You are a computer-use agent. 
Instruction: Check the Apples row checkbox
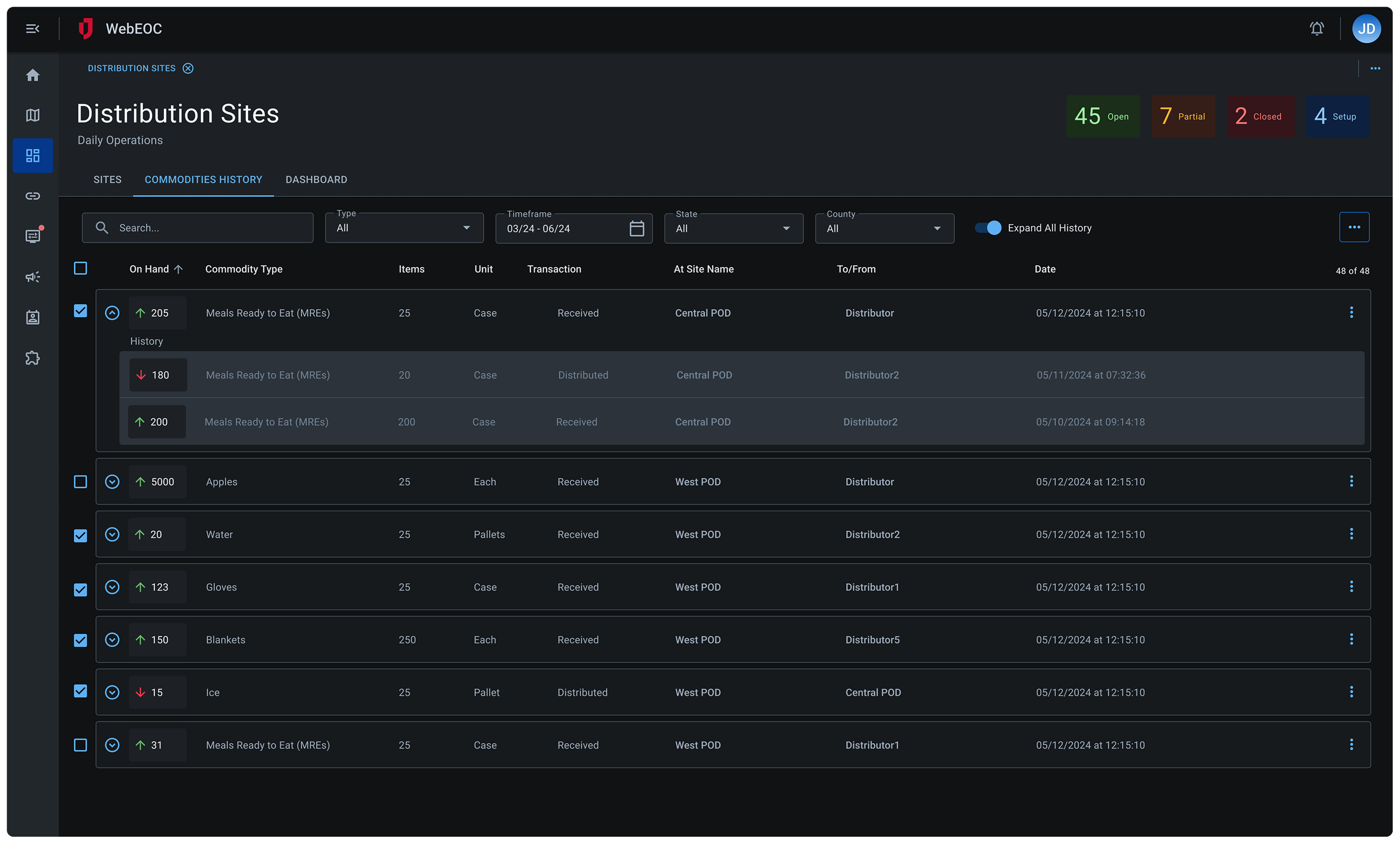(81, 482)
